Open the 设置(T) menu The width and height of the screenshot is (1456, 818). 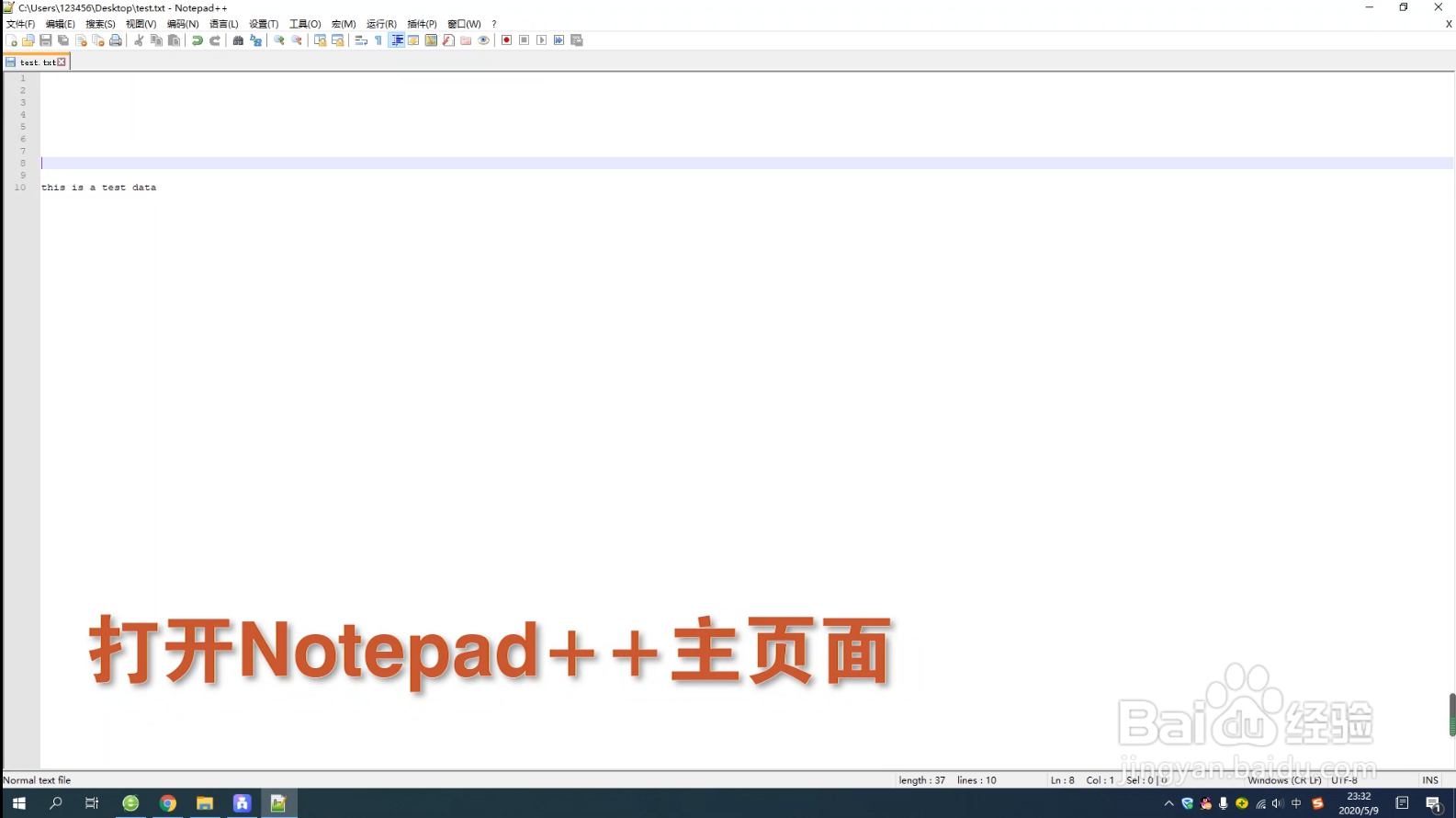click(264, 24)
